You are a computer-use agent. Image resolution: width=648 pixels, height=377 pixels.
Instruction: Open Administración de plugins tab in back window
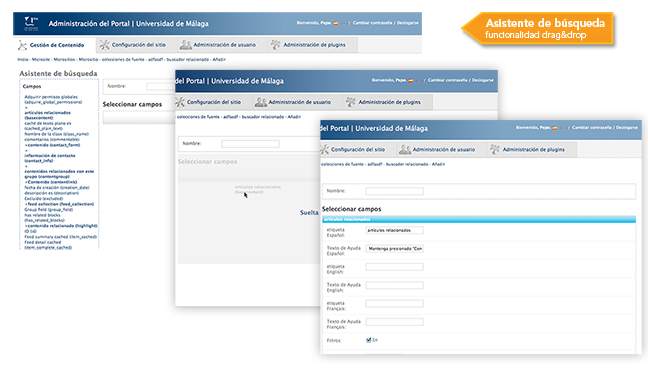tap(308, 45)
